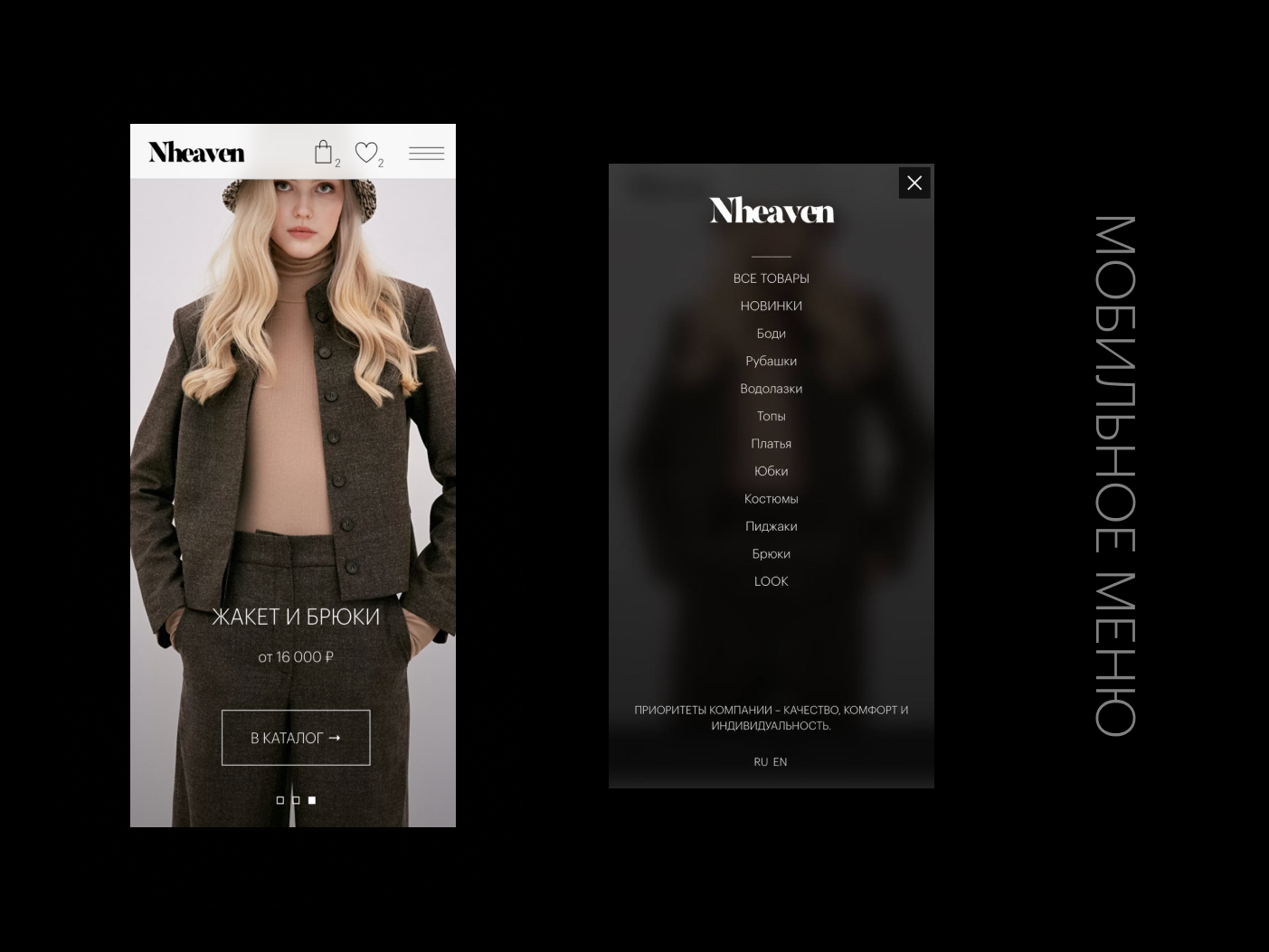Click the arrow icon on the catalog button
The image size is (1269, 952).
[335, 738]
